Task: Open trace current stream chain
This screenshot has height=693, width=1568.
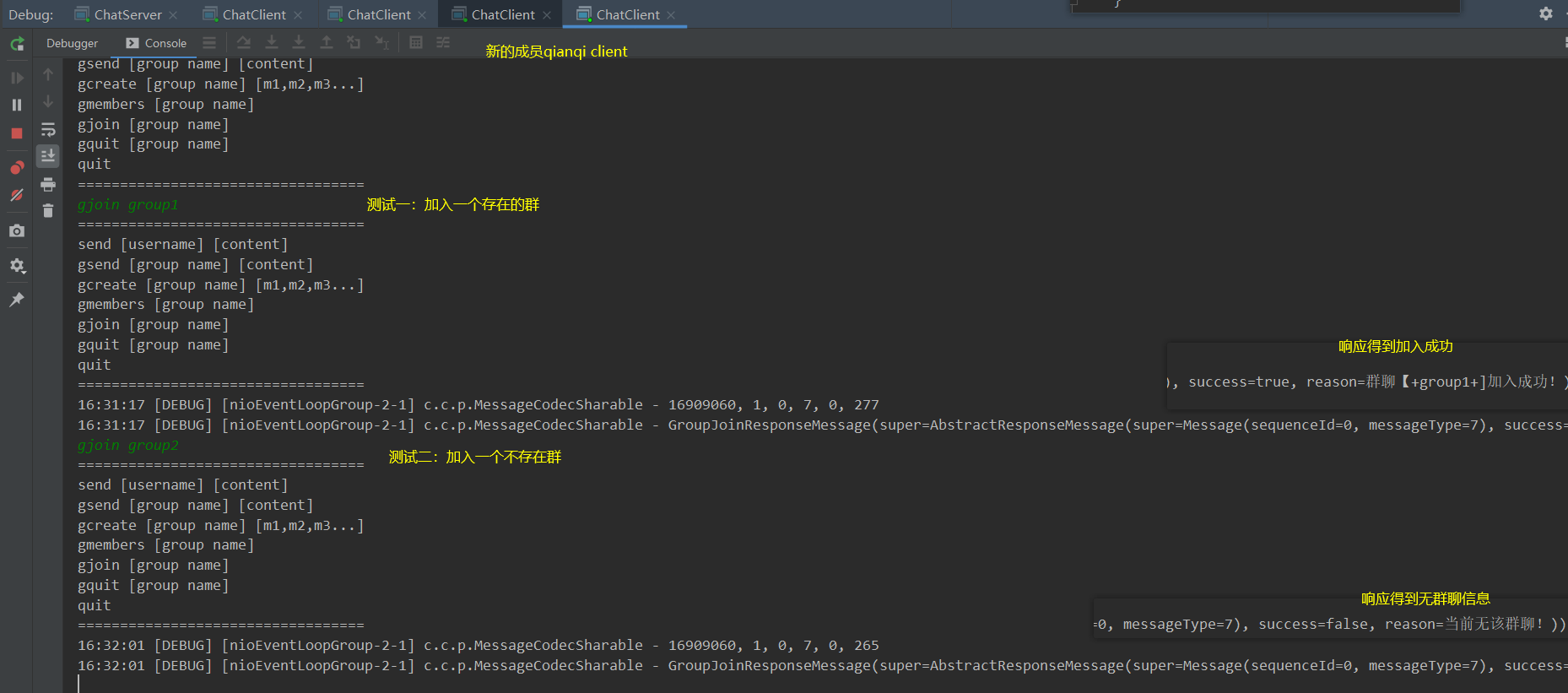Action: (443, 42)
